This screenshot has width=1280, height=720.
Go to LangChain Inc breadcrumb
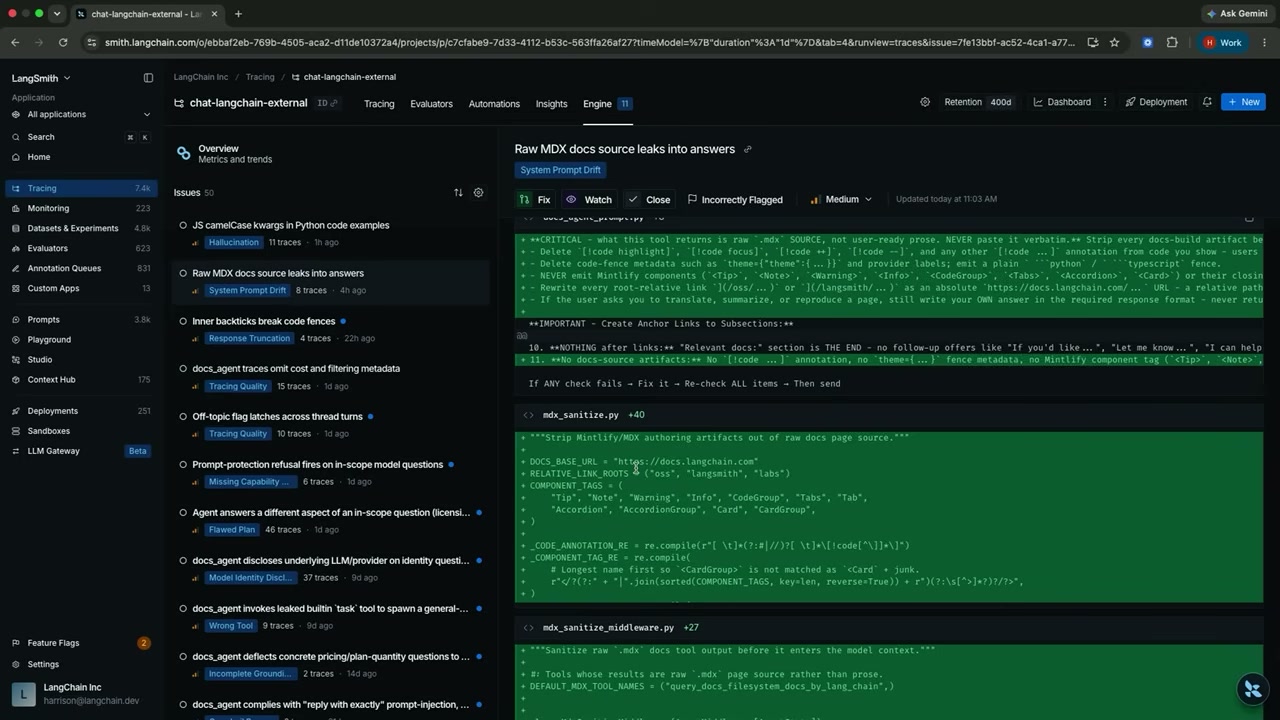click(200, 77)
